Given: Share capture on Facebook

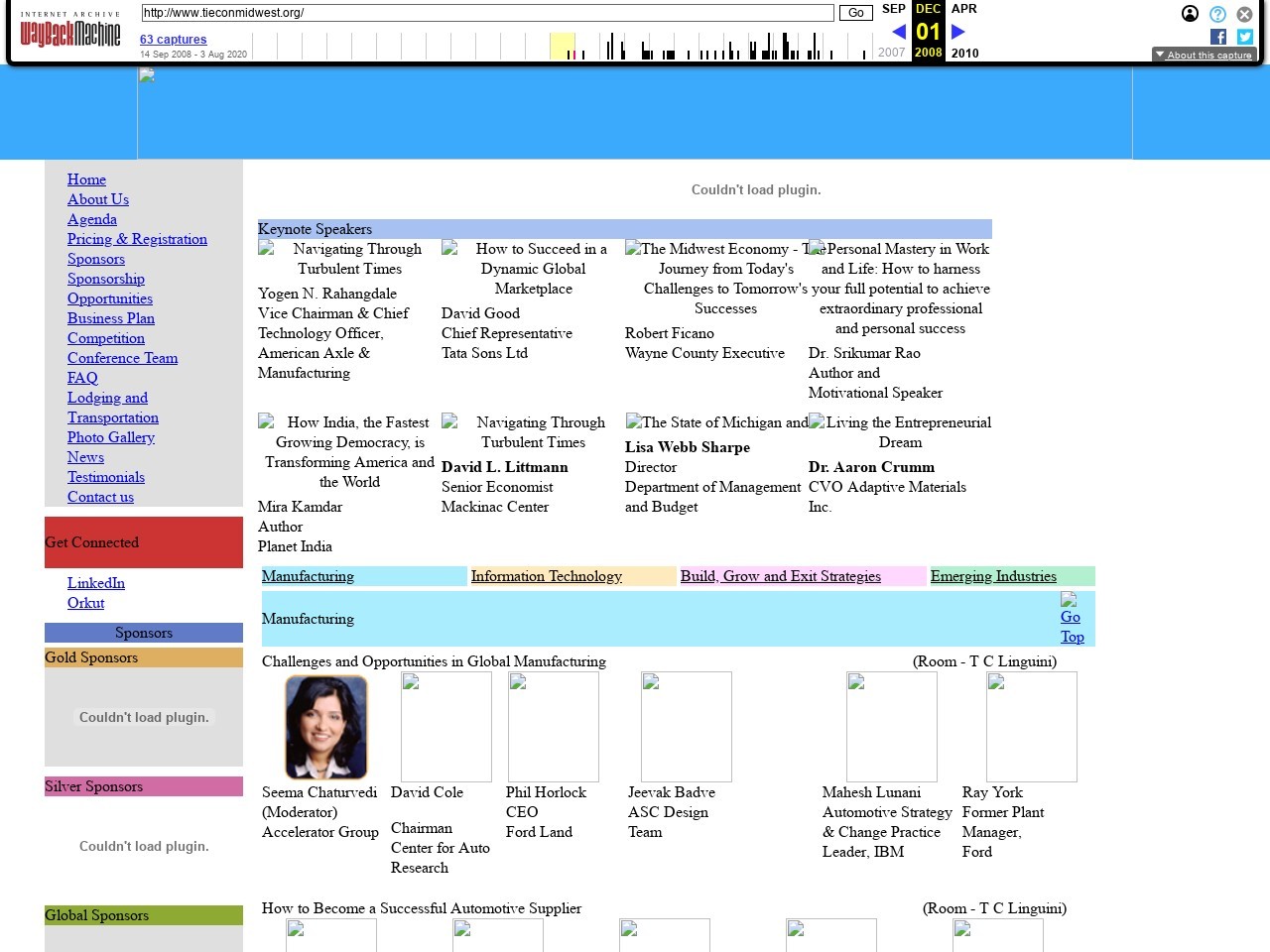Looking at the screenshot, I should [x=1218, y=37].
